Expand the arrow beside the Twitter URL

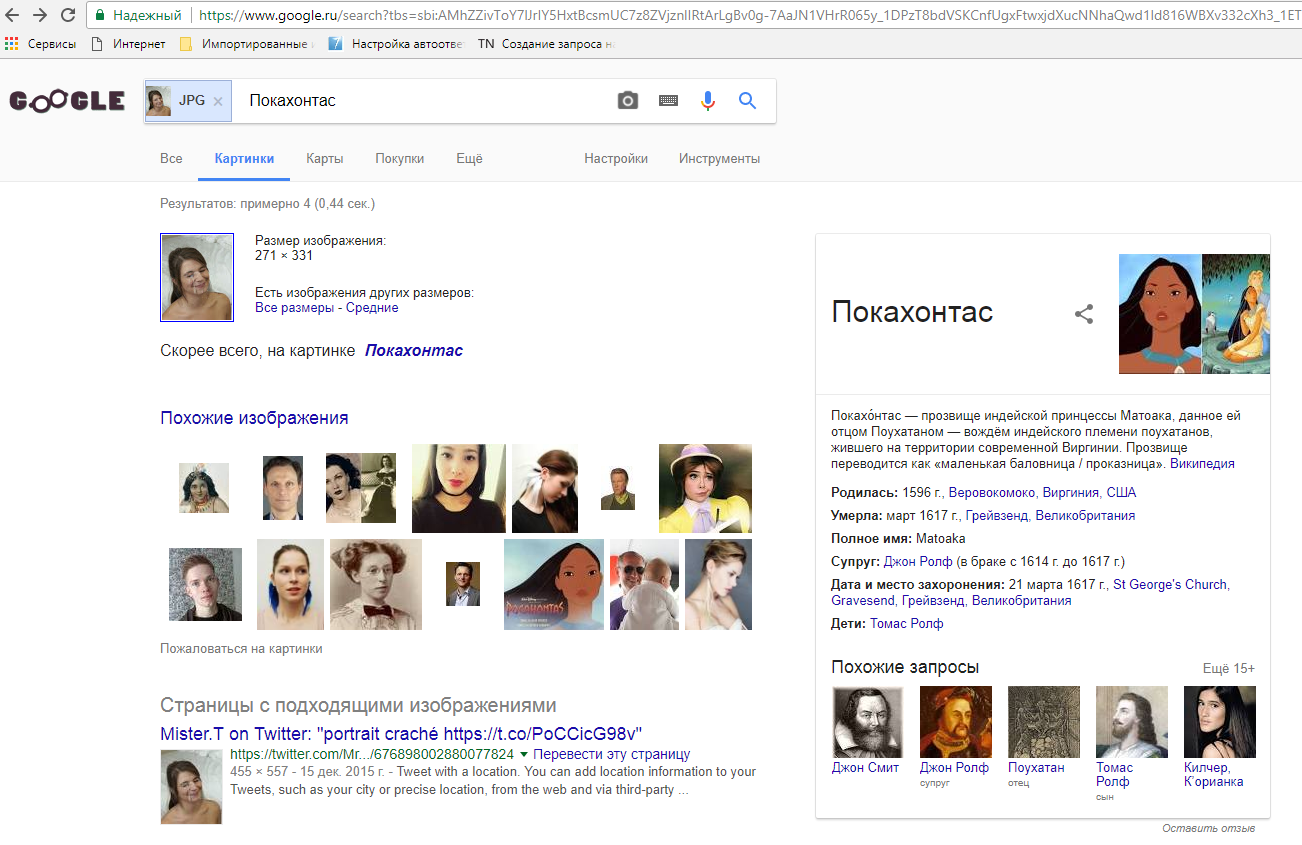(x=524, y=755)
